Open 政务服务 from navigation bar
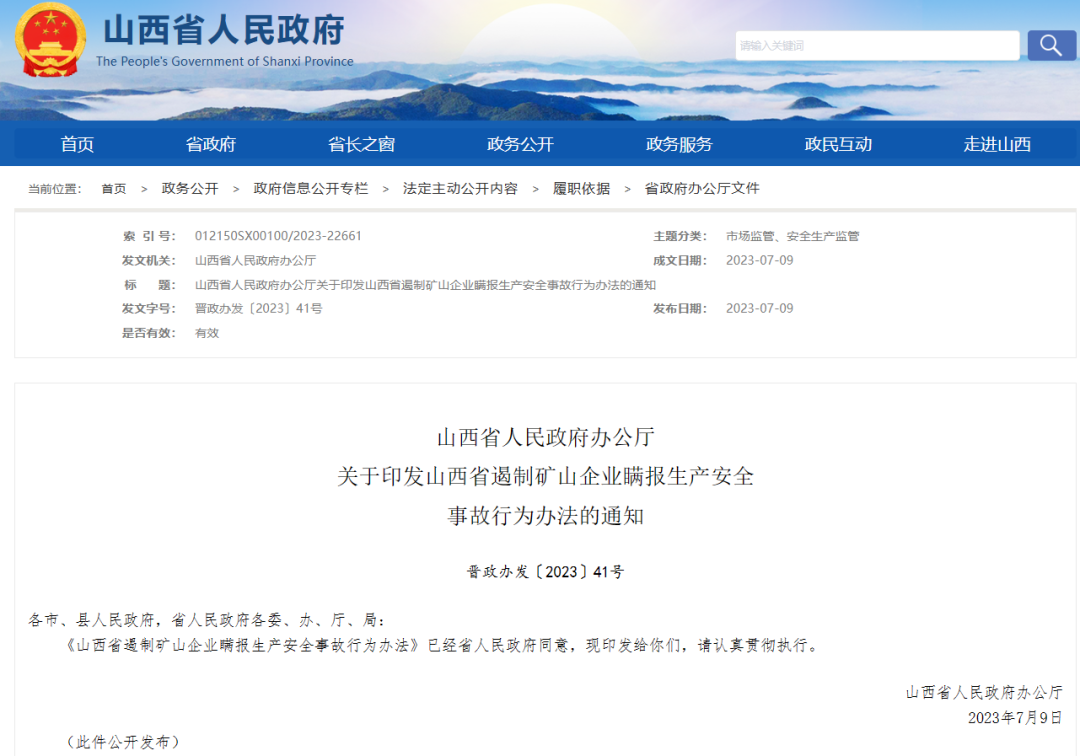 [x=679, y=144]
